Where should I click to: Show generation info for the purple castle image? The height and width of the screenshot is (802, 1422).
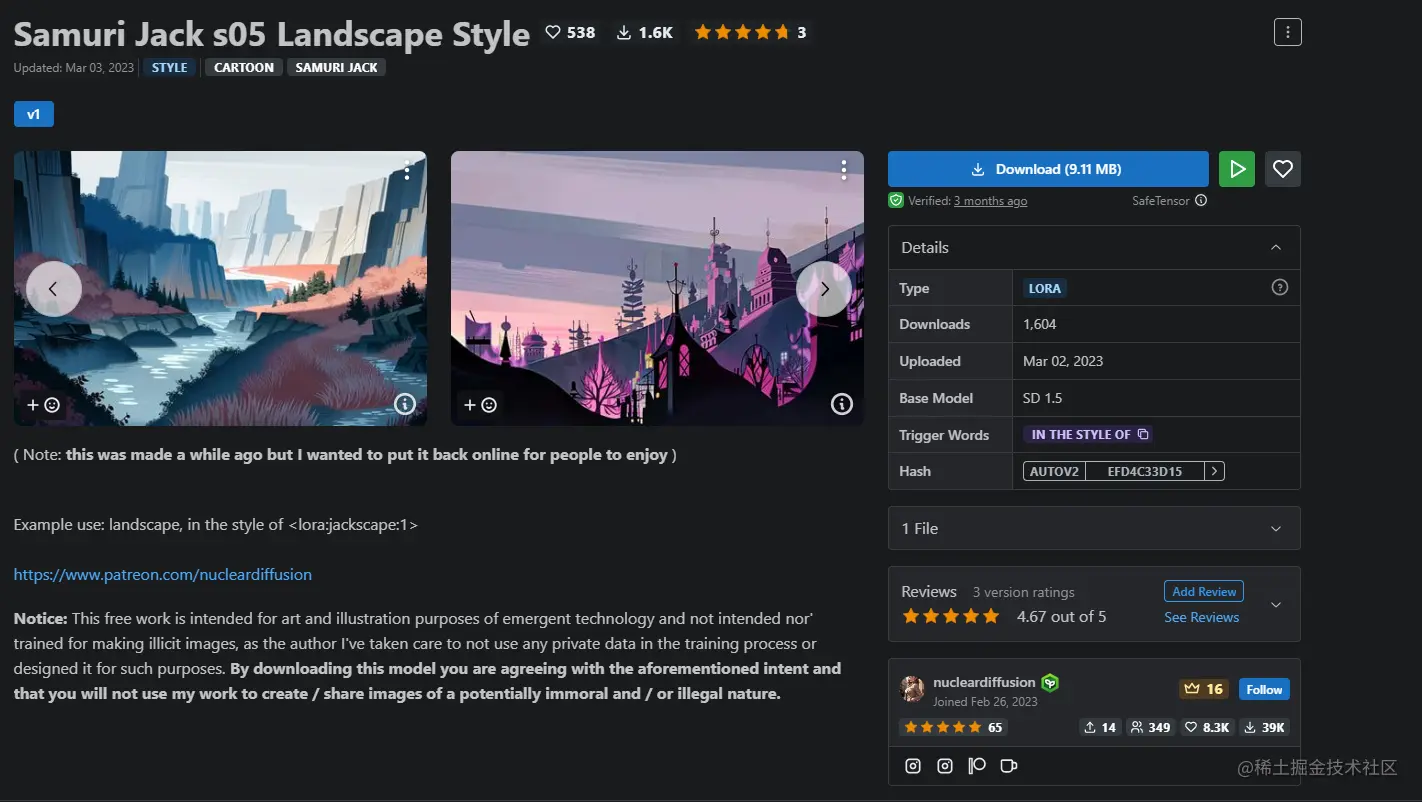tap(842, 404)
